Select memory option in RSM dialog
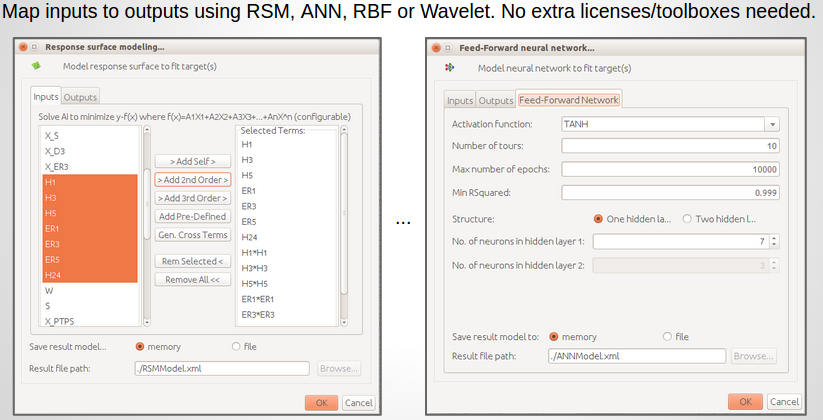The height and width of the screenshot is (420, 823). coord(140,347)
